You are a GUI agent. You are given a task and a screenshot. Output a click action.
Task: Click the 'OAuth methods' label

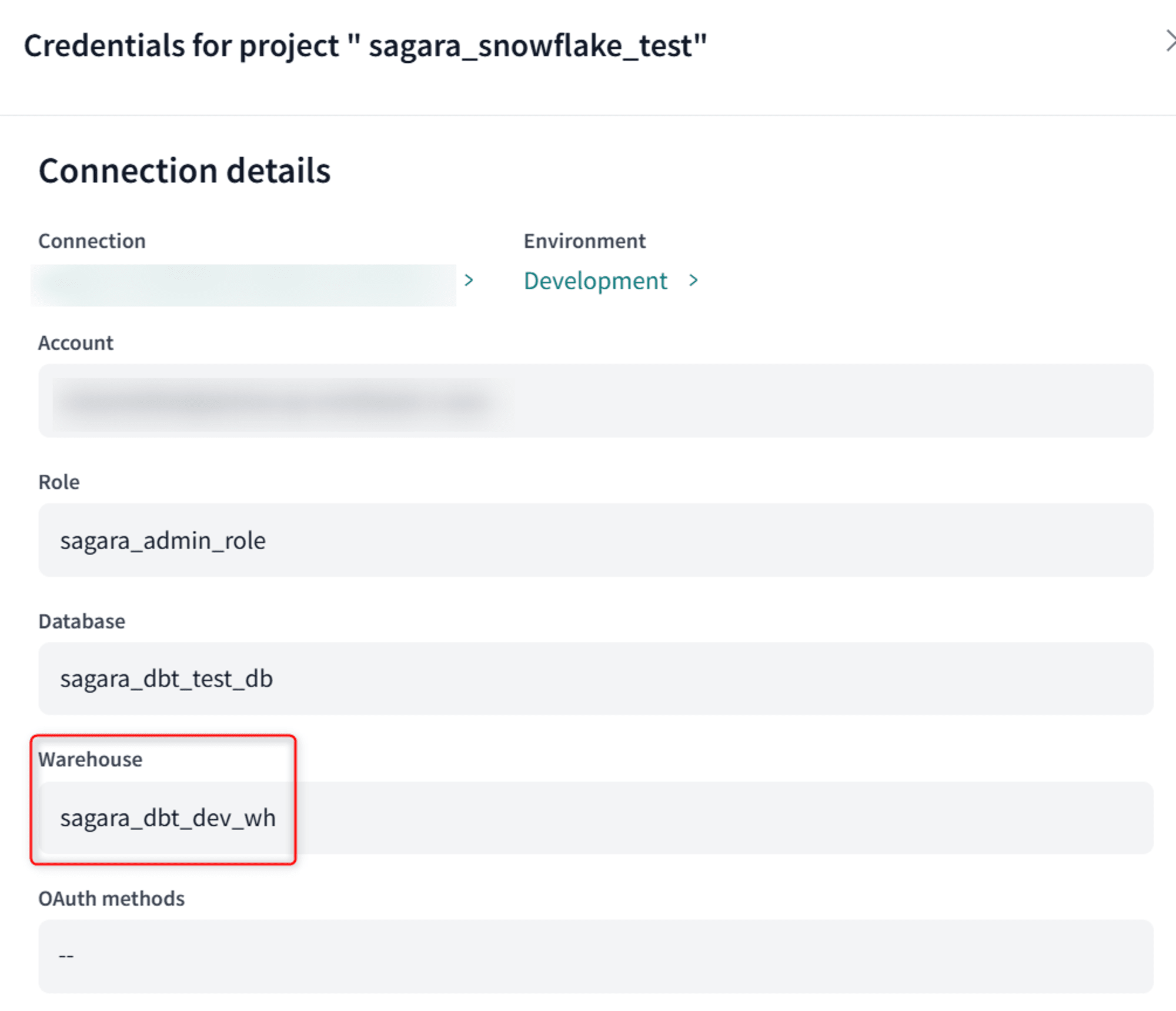click(112, 899)
